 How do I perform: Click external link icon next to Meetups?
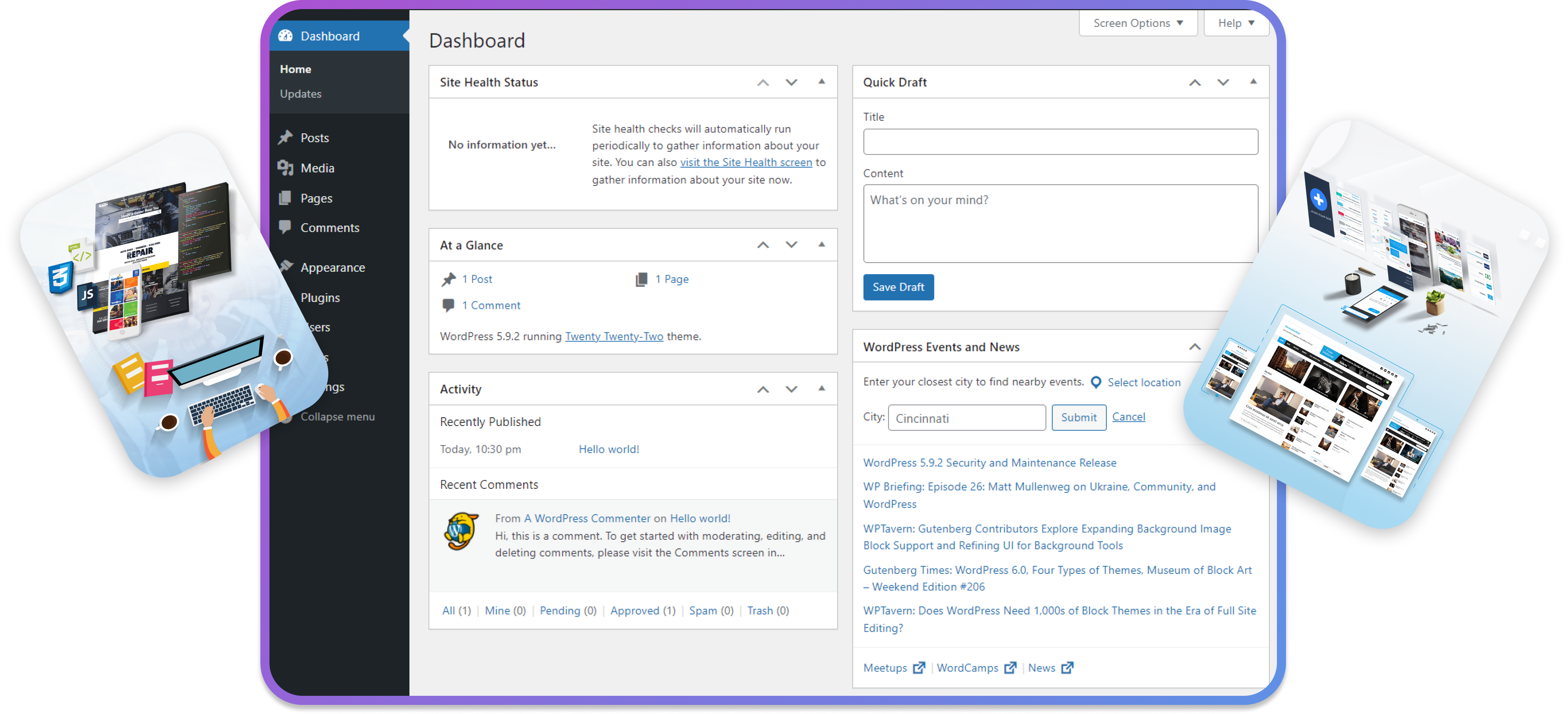918,669
